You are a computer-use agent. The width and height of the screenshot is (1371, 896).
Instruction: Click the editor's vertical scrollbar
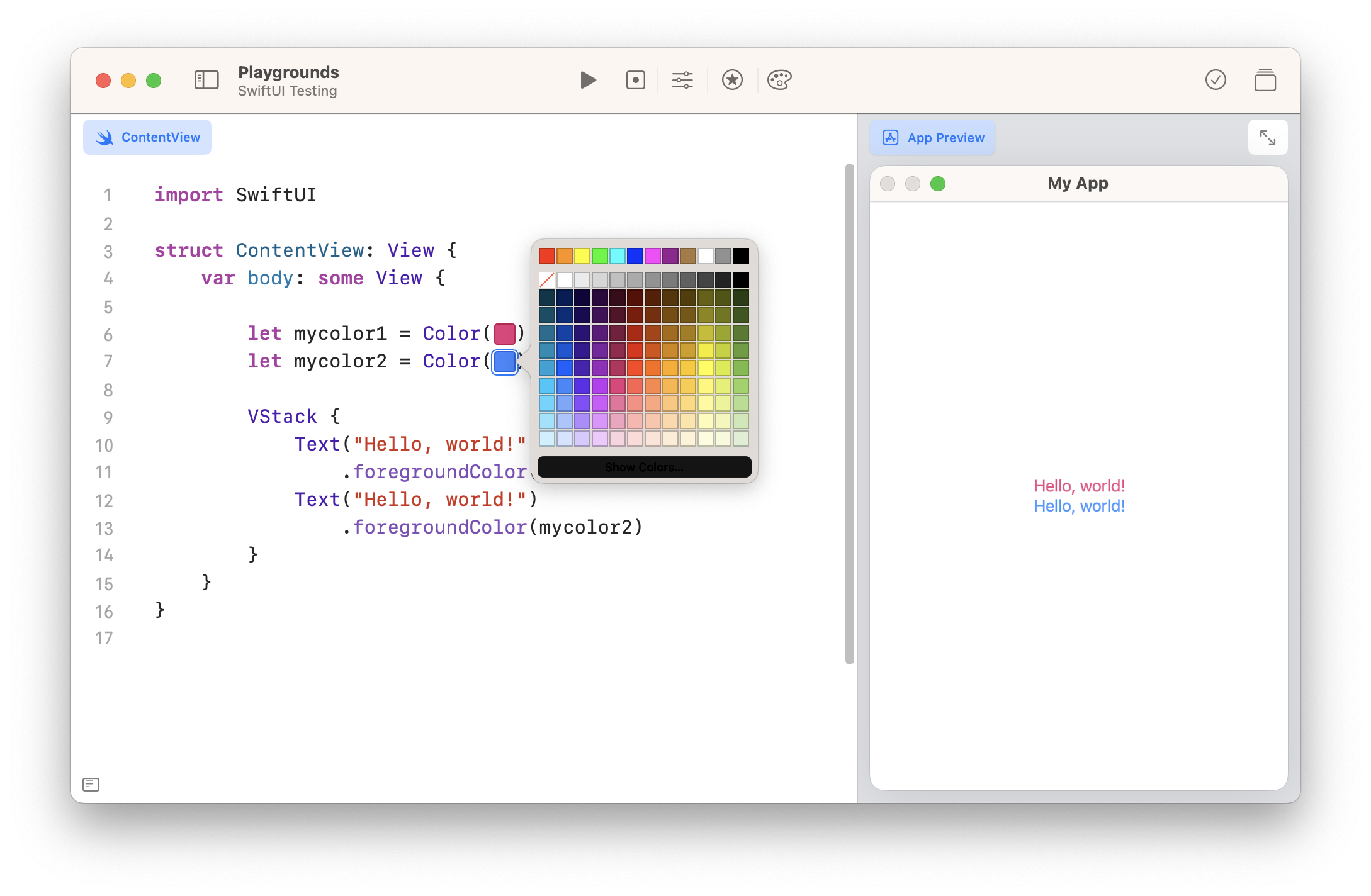849,413
